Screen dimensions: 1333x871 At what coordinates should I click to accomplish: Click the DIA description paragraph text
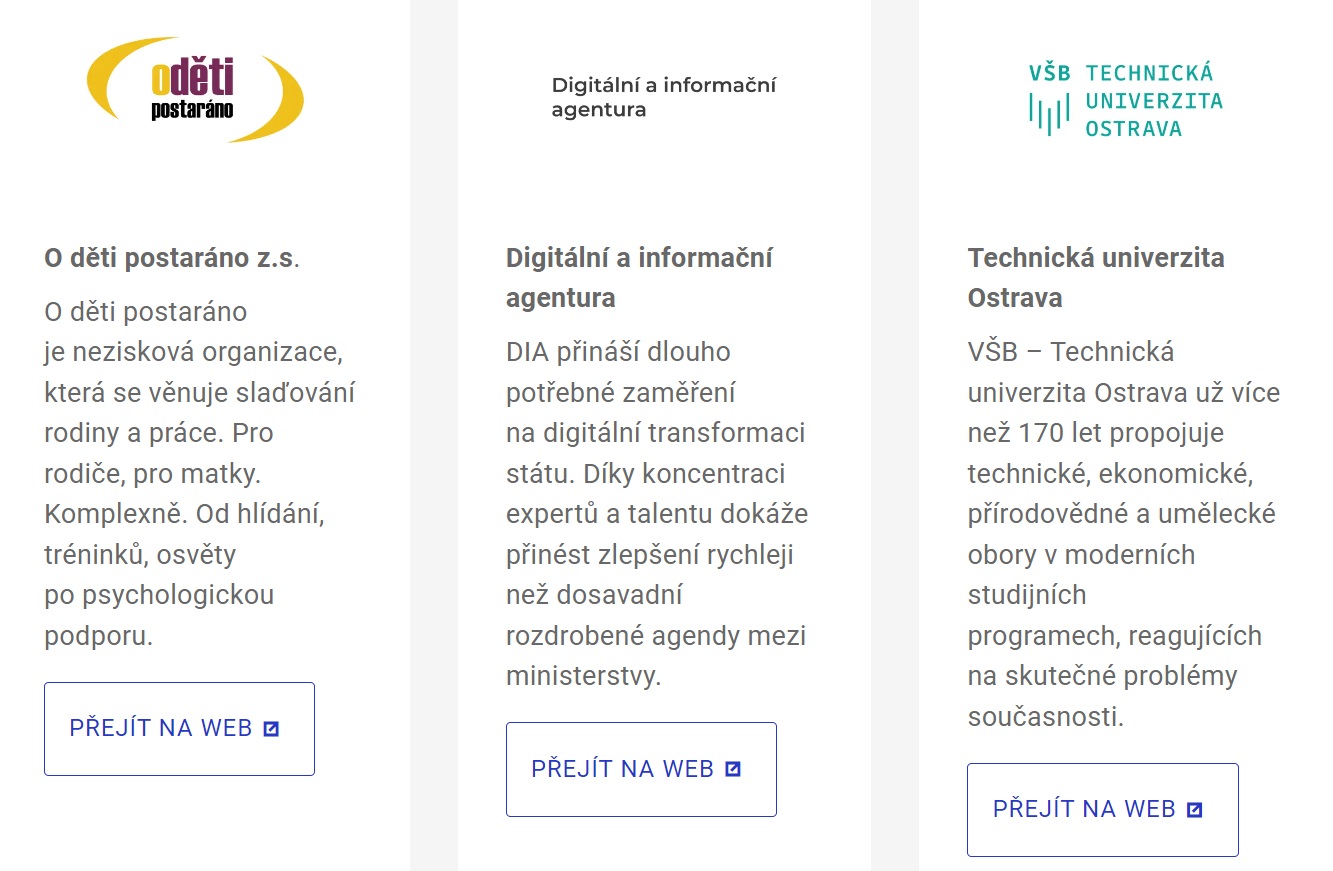(656, 513)
